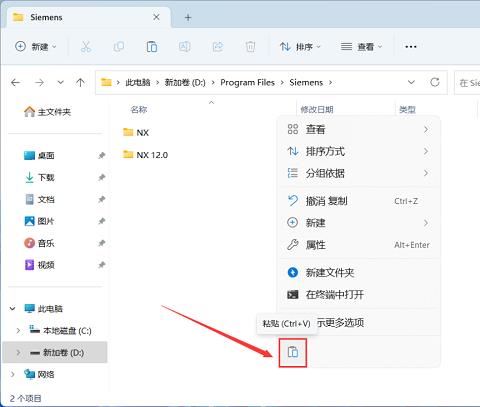Select the NX 12.0 folder
Viewport: 480px width, 407px height.
[x=145, y=155]
